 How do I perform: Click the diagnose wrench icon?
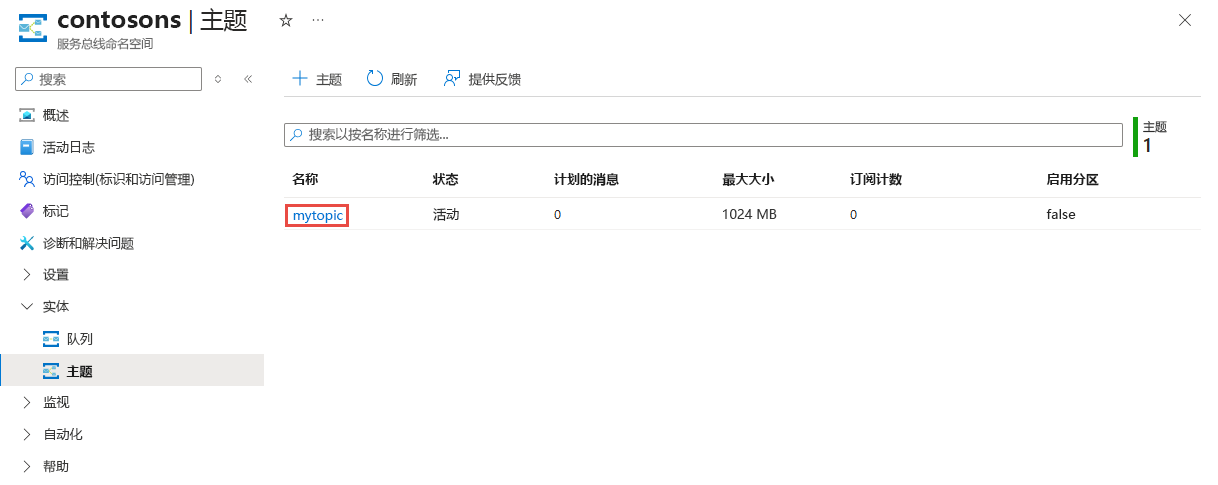tap(27, 243)
